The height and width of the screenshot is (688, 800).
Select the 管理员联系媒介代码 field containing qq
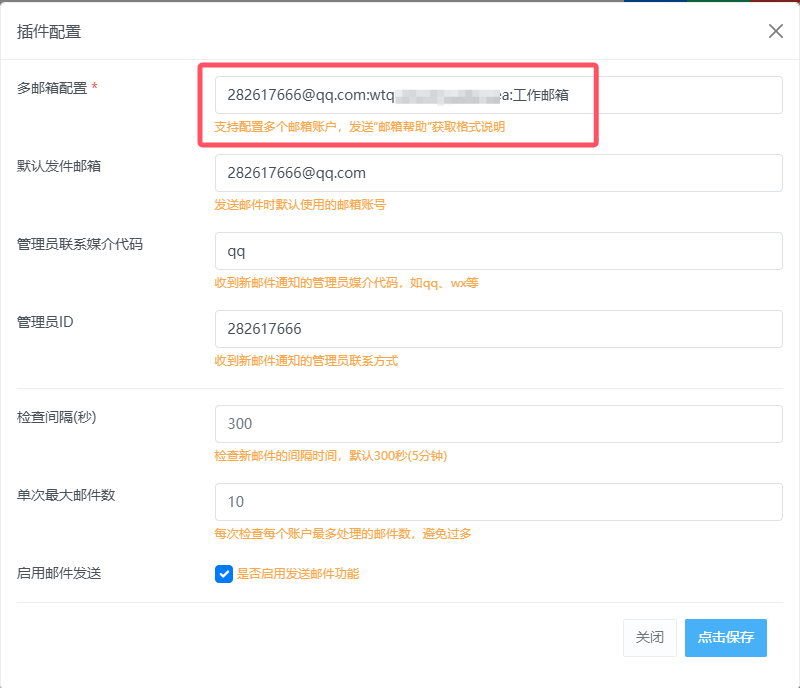[498, 251]
